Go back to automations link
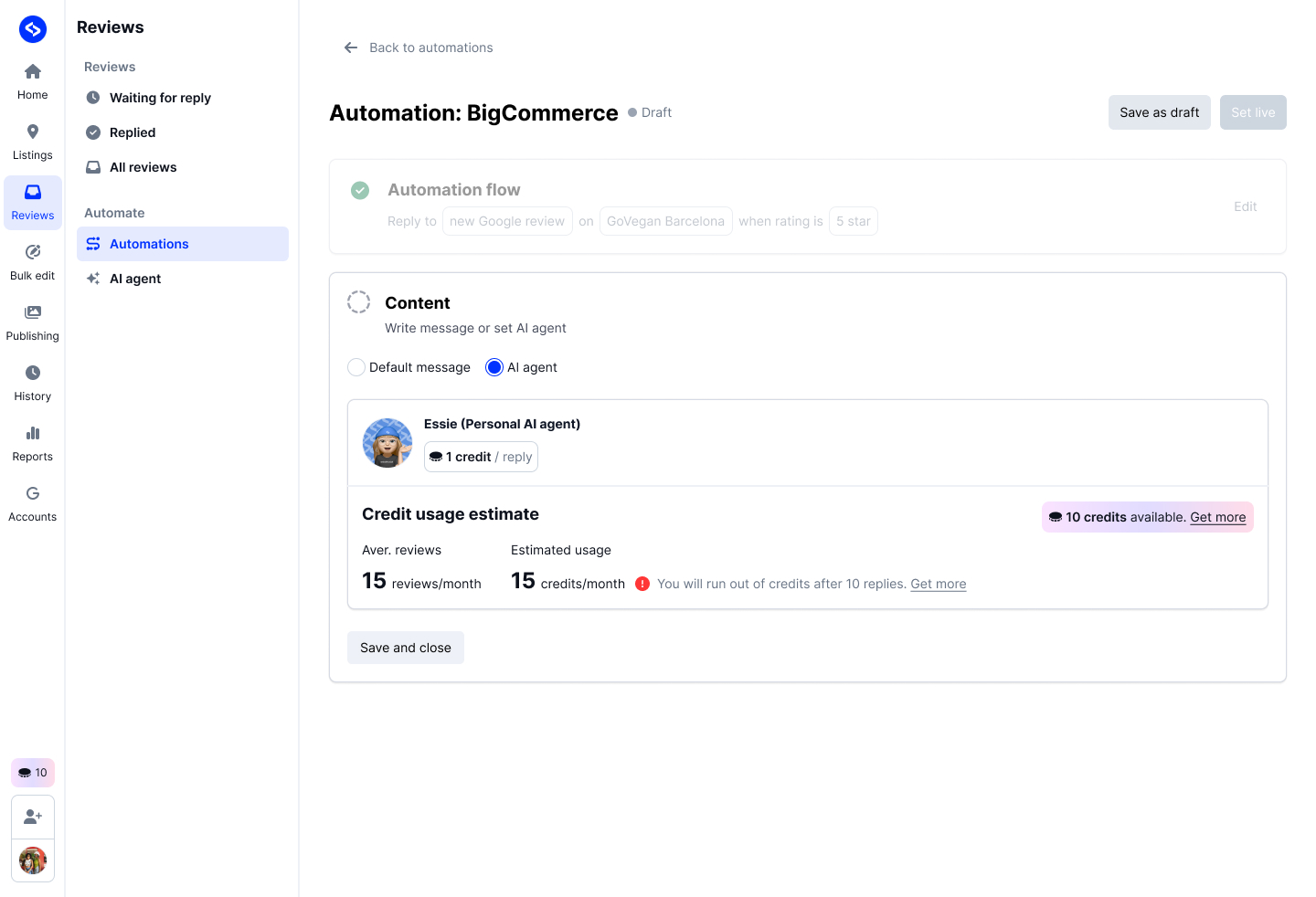Screen dimensions: 1316x897 tap(431, 47)
